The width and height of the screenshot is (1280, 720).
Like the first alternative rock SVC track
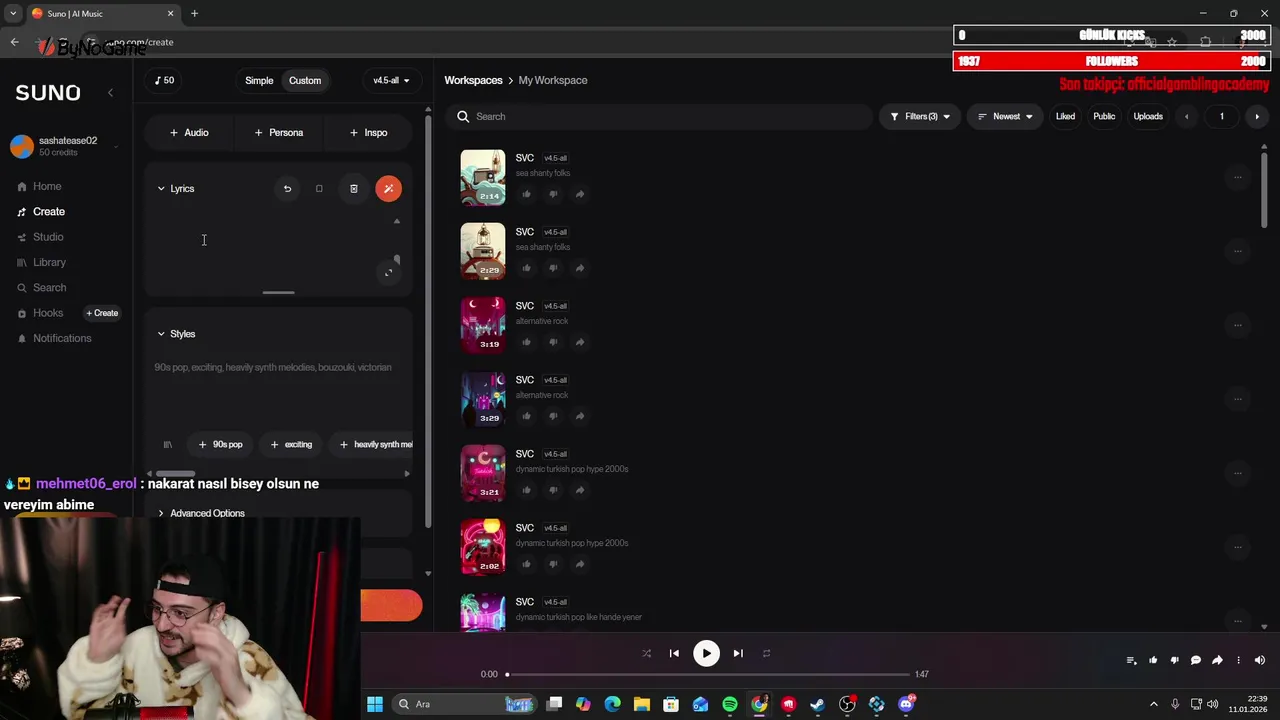(527, 342)
